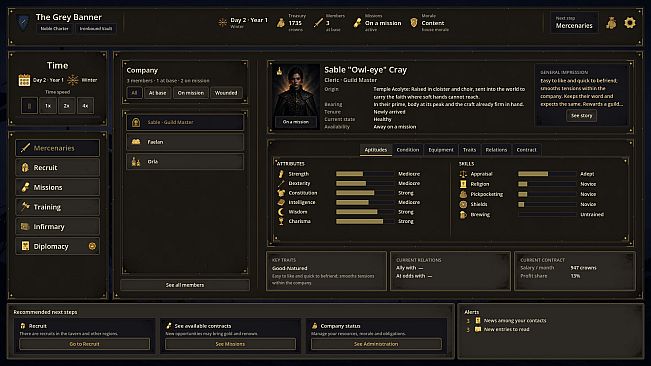Set time speed to 2x

66,106
